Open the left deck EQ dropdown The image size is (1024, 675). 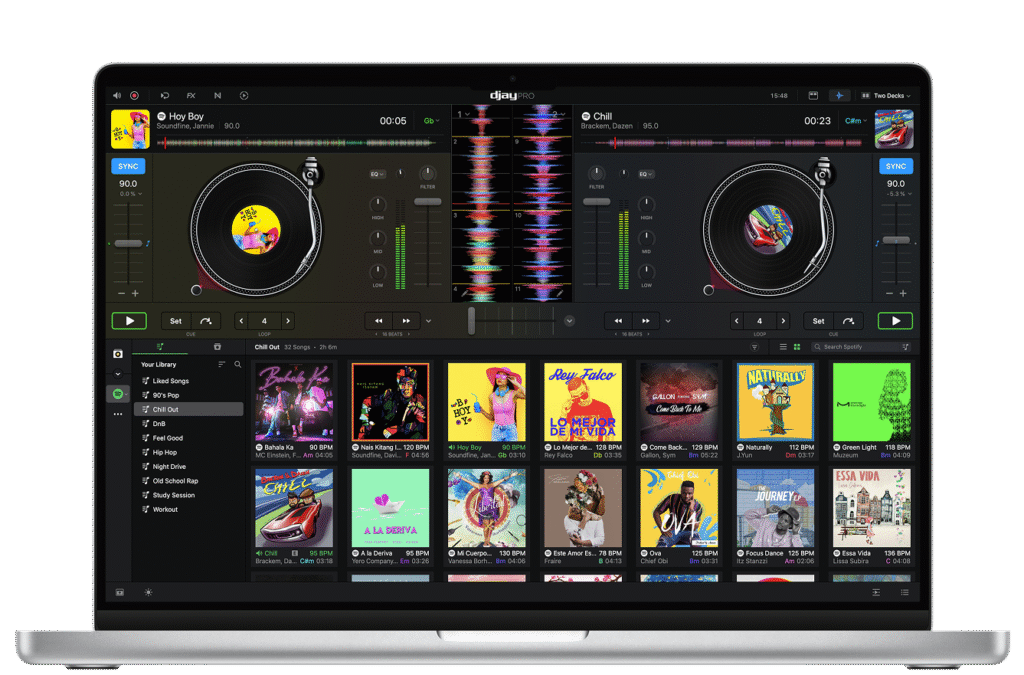[x=377, y=174]
